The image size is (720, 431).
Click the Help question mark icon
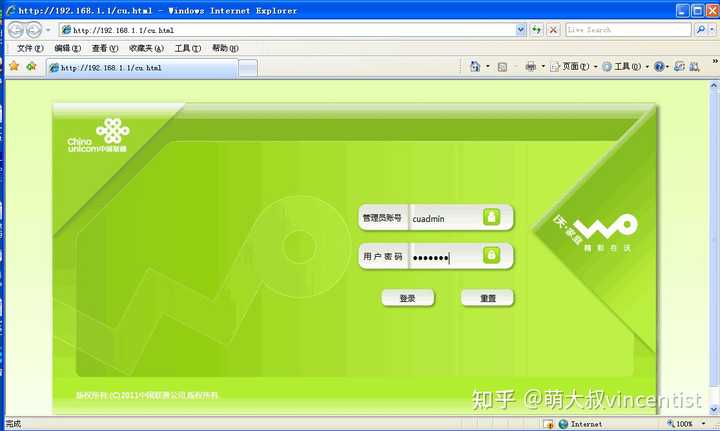659,67
